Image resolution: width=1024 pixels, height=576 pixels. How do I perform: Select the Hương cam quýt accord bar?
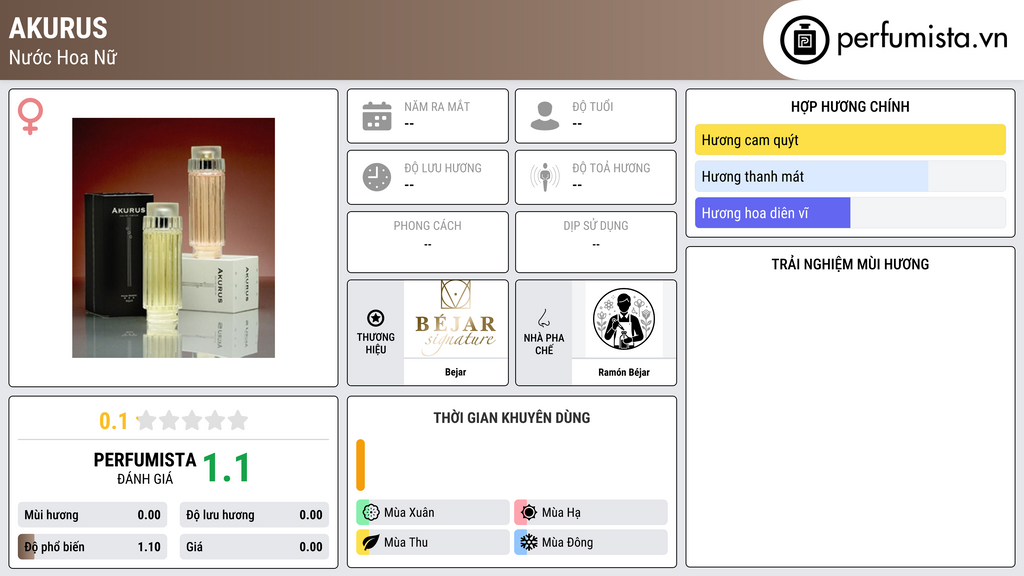coord(850,140)
